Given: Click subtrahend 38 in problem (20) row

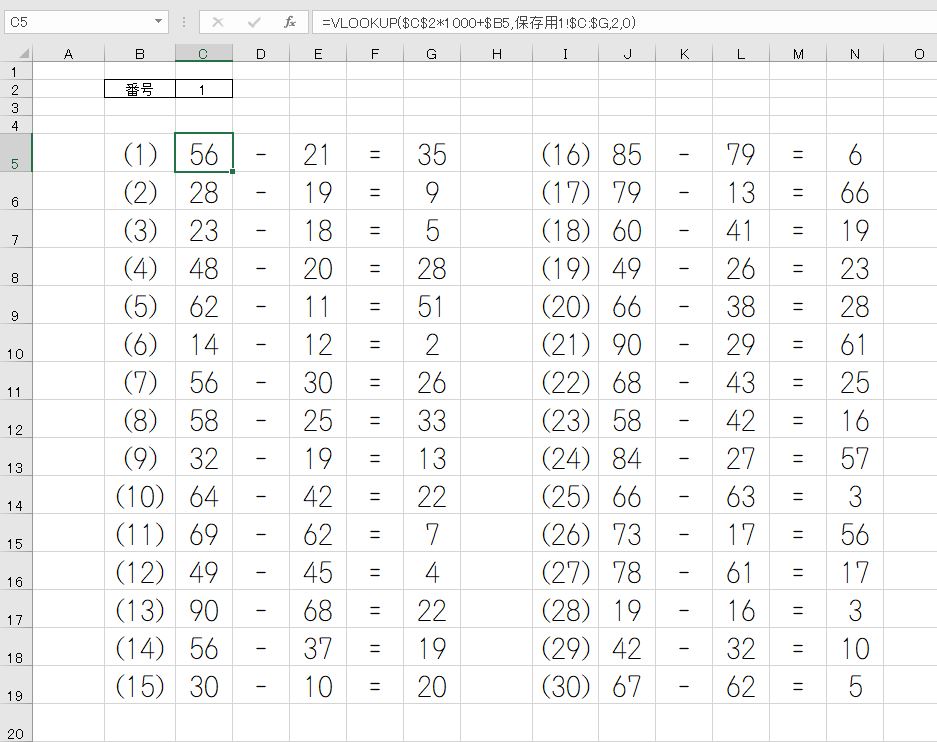Looking at the screenshot, I should 741,306.
